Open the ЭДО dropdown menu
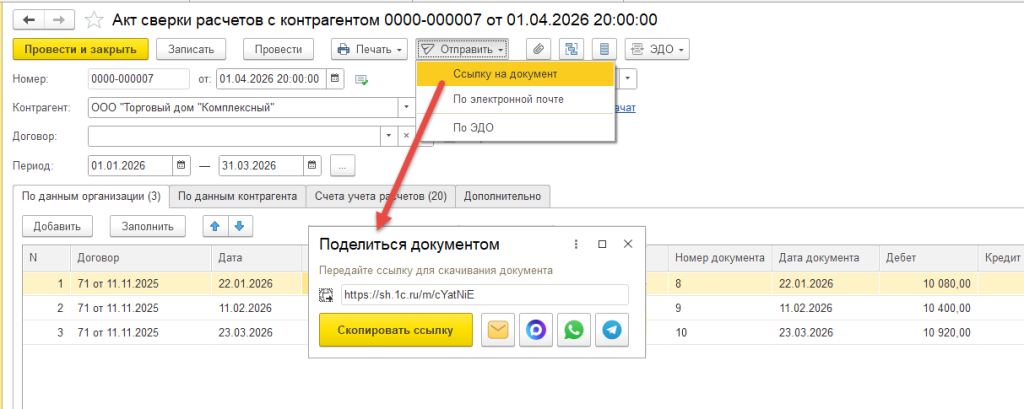1024x409 pixels. click(x=662, y=49)
